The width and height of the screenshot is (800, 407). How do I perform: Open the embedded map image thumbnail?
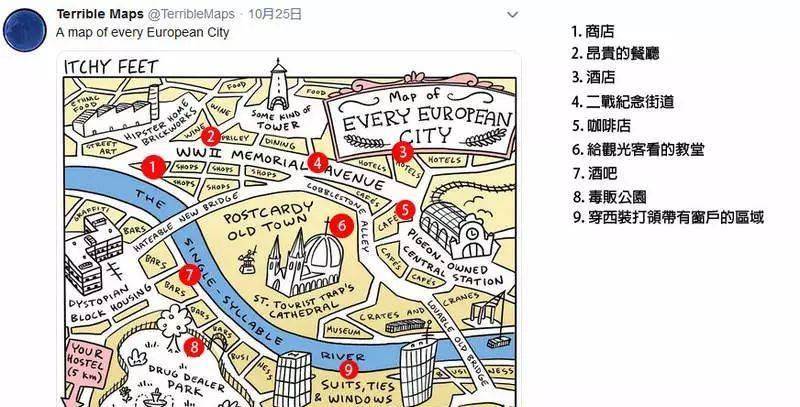(x=289, y=230)
